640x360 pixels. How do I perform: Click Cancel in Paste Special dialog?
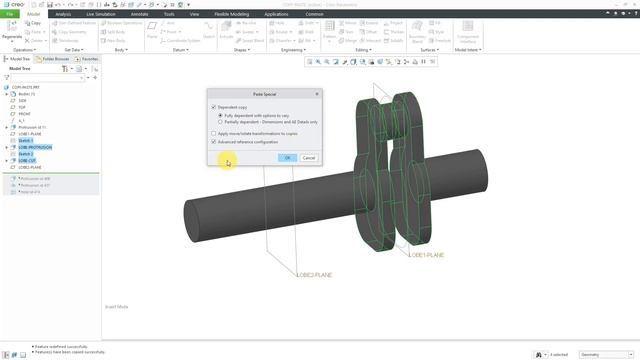pos(309,158)
